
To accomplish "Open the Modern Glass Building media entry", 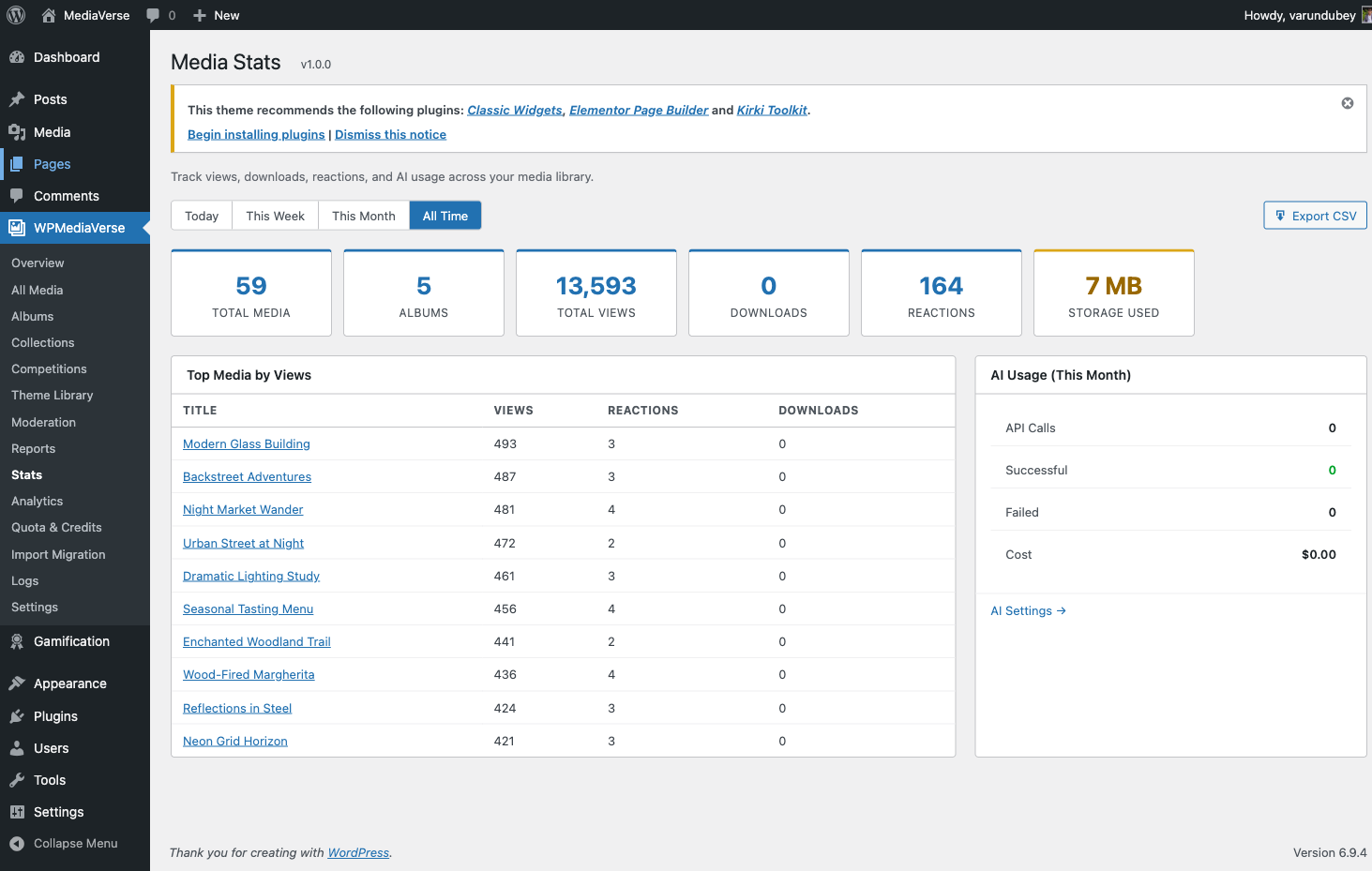I will click(247, 443).
